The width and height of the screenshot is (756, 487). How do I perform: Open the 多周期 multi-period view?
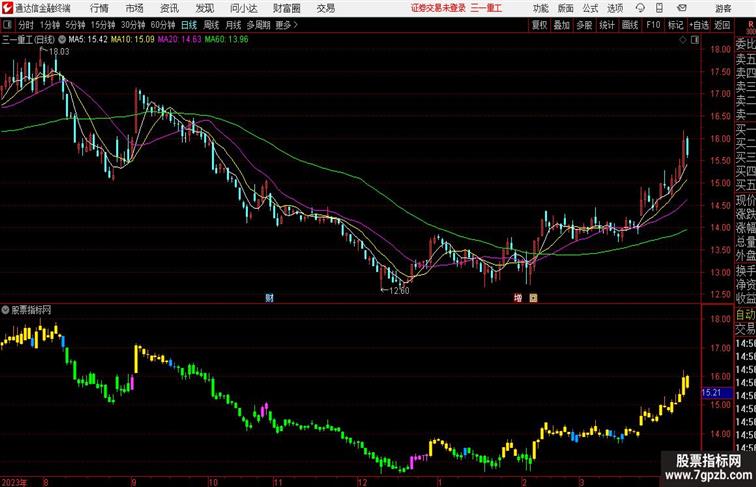(258, 25)
